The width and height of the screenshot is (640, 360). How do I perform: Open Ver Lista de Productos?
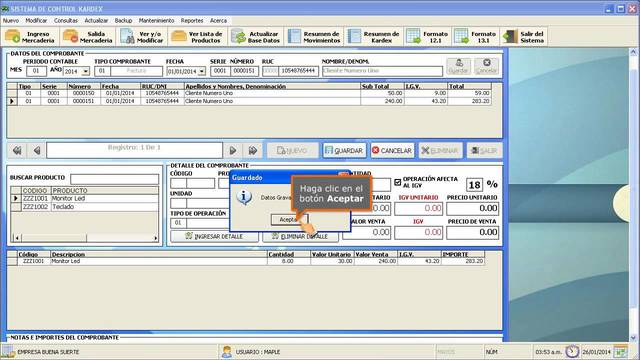tap(197, 37)
